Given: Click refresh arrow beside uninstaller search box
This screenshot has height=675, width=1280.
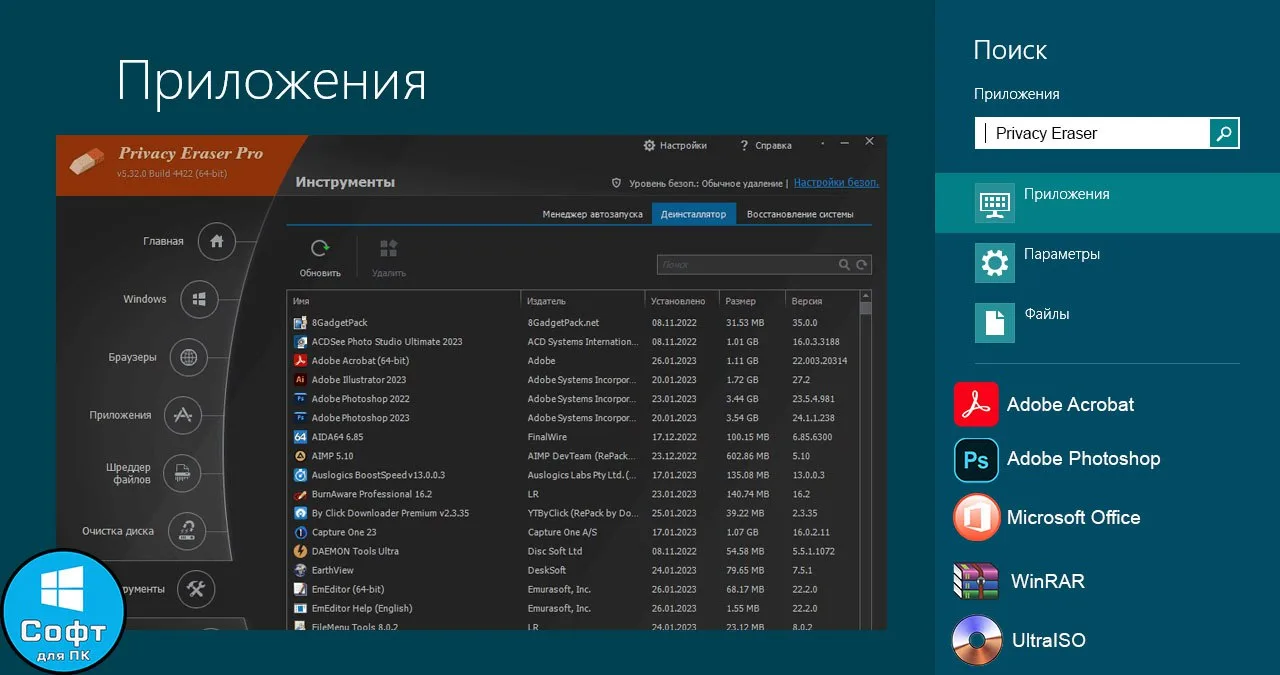Looking at the screenshot, I should [862, 265].
